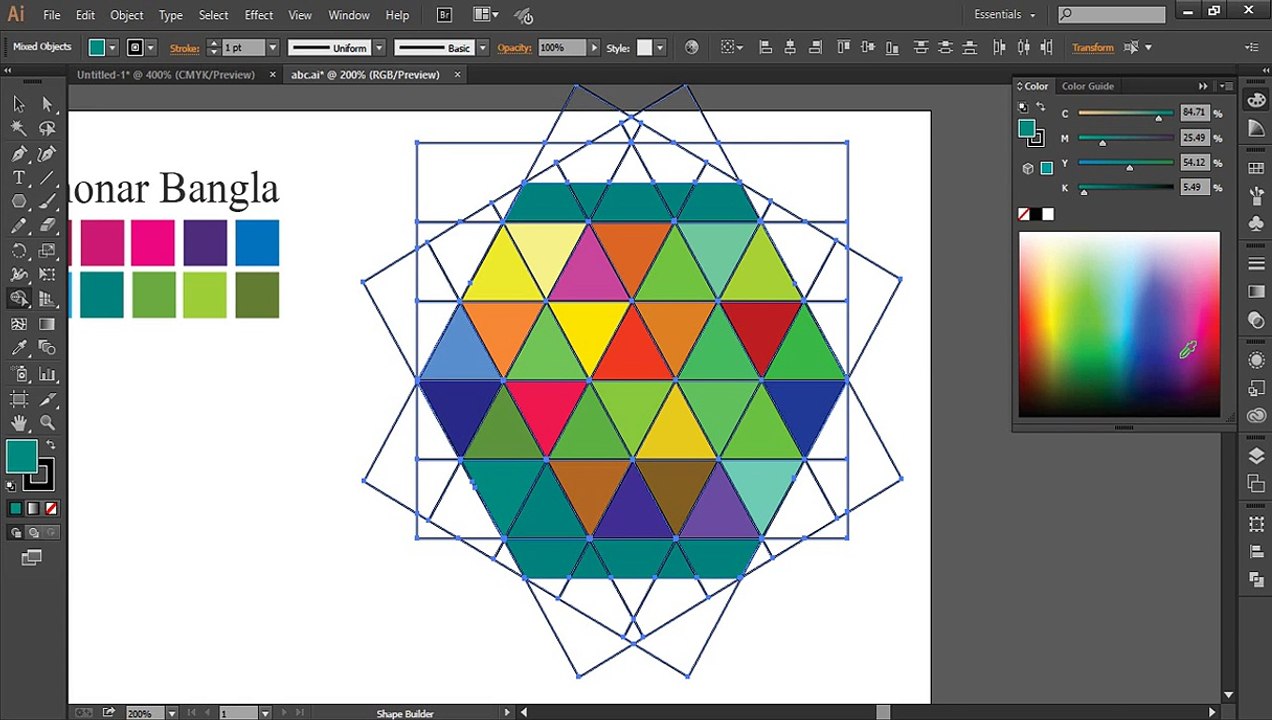Choose the Scale tool

[x=47, y=250]
